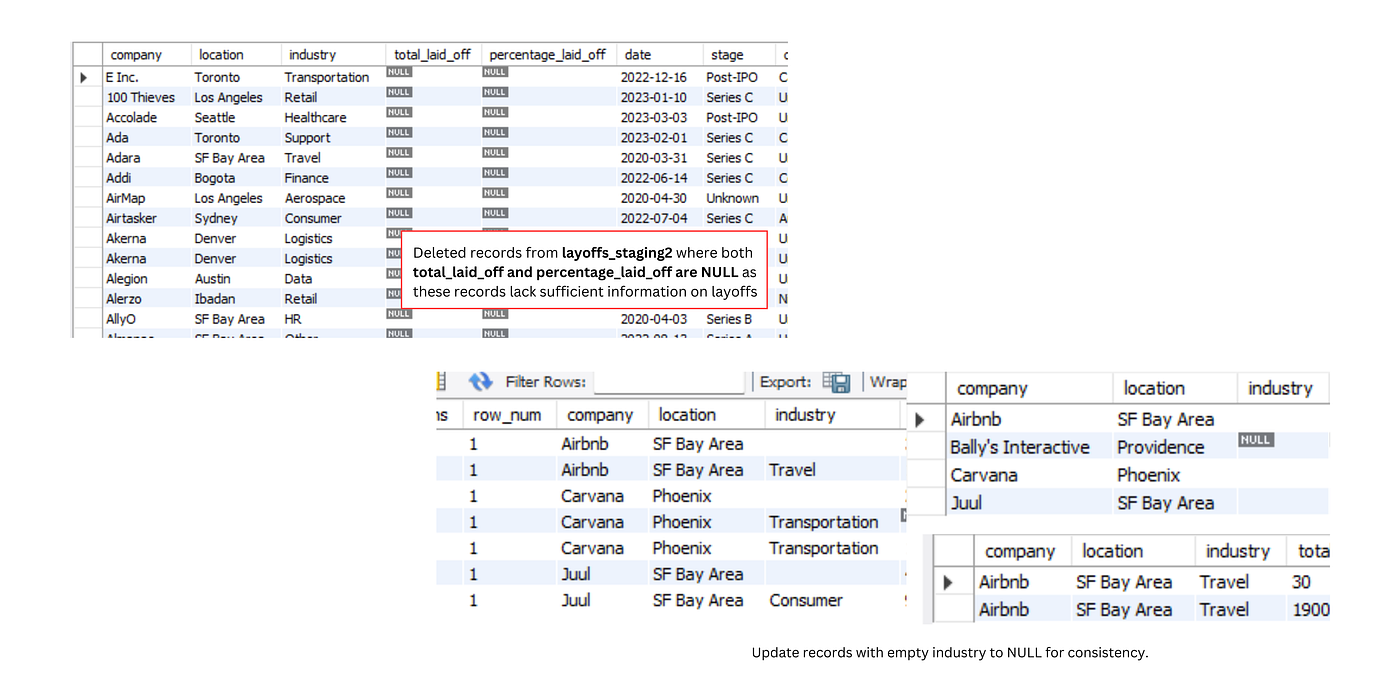Click the 2022-12-16 date cell
Viewport: 1400px width, 700px height.
coord(654,77)
